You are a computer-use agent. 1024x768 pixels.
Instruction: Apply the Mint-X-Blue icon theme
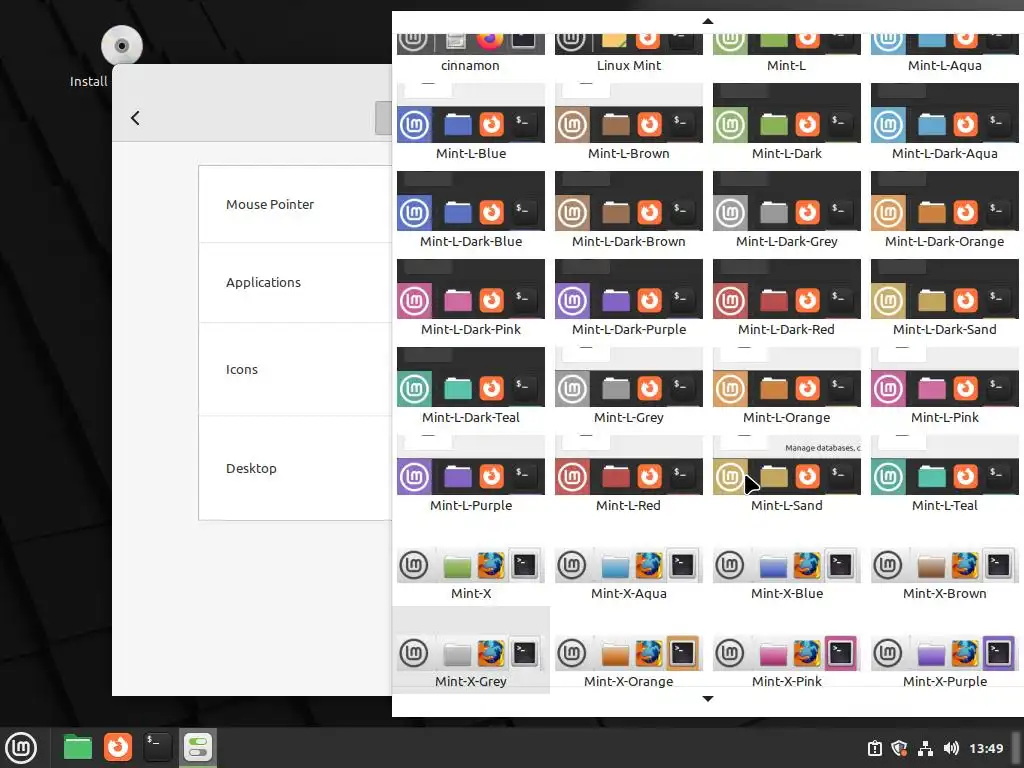[x=786, y=573]
